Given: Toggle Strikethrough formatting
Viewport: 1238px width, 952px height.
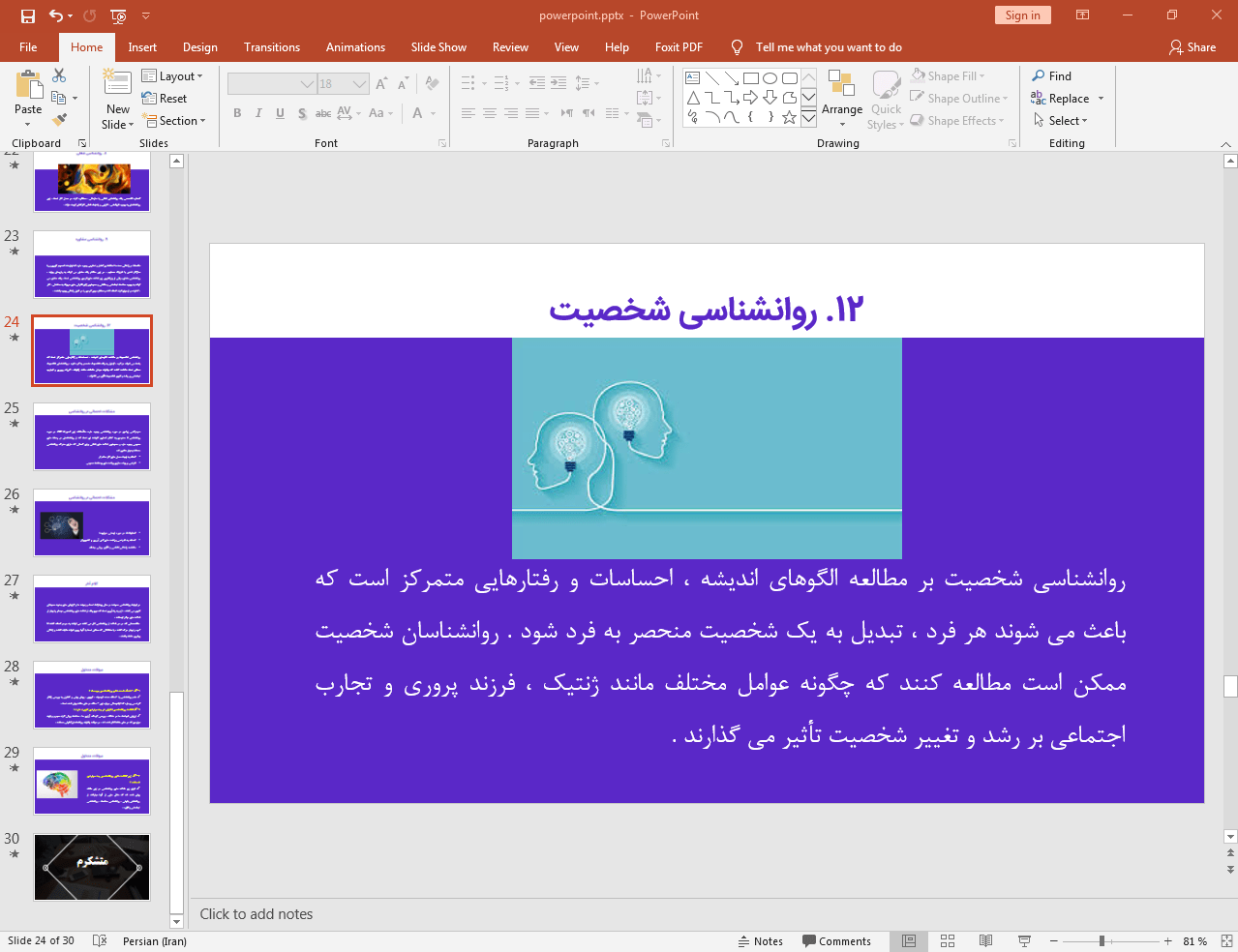Looking at the screenshot, I should tap(323, 113).
